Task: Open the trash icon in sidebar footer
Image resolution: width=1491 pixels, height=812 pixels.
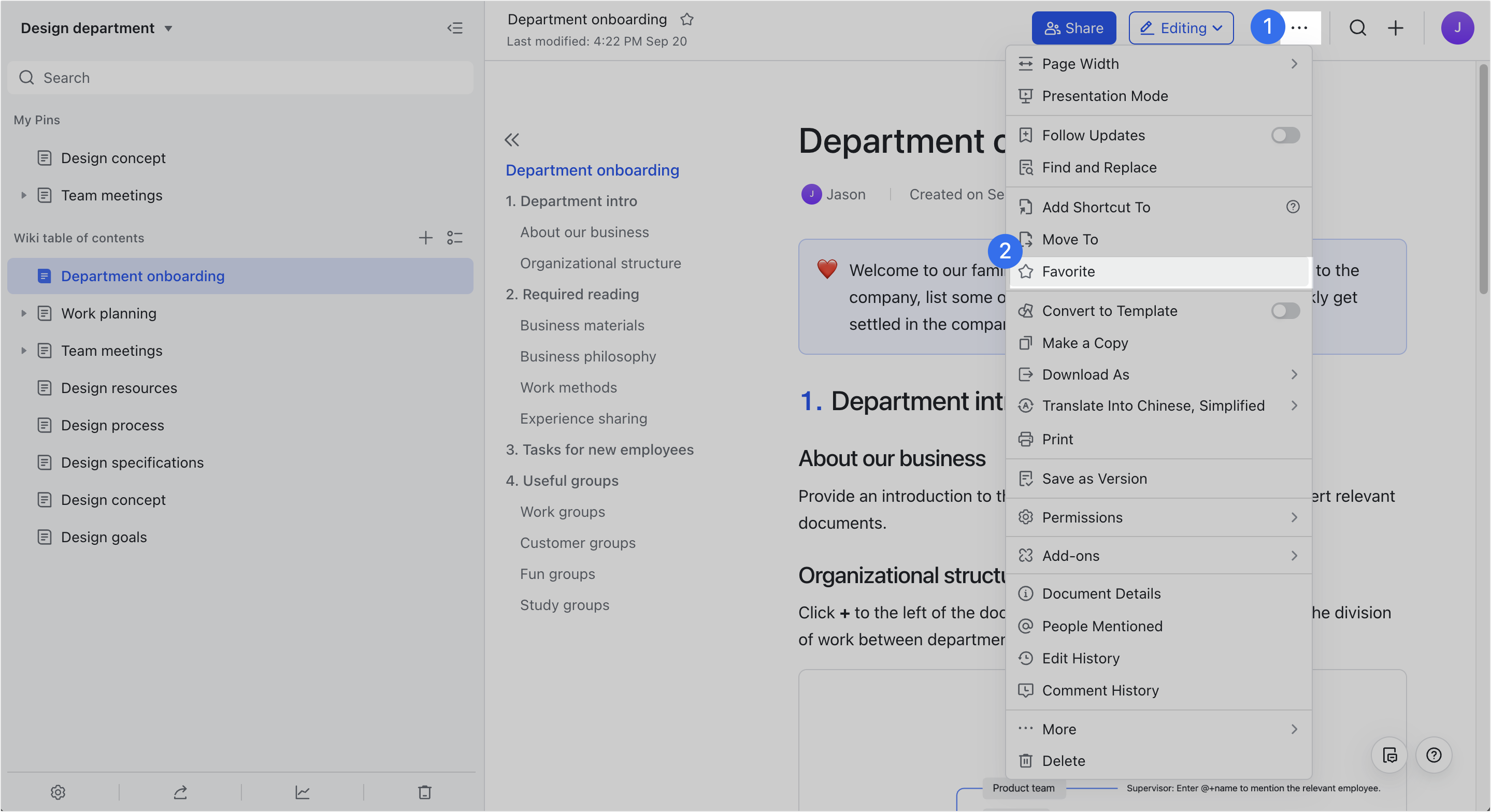Action: click(425, 792)
